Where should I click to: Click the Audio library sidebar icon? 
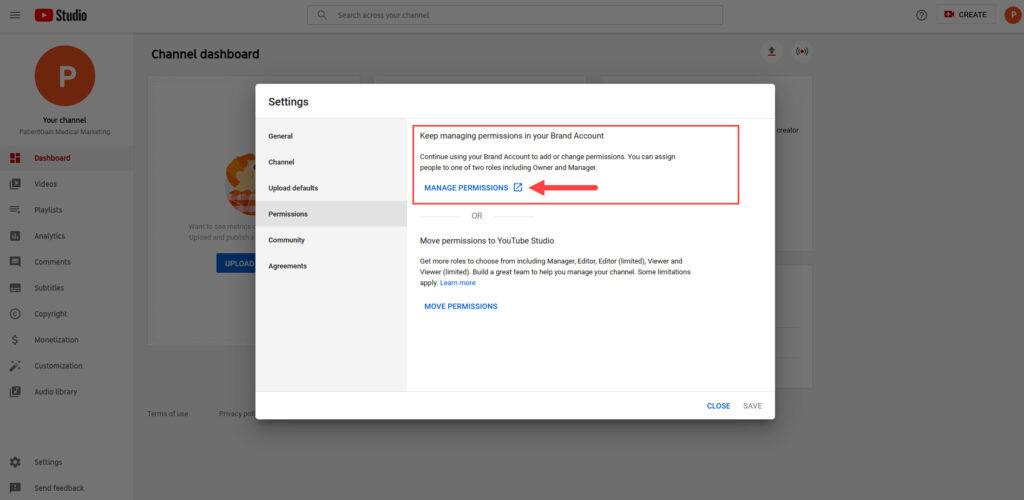click(x=15, y=392)
